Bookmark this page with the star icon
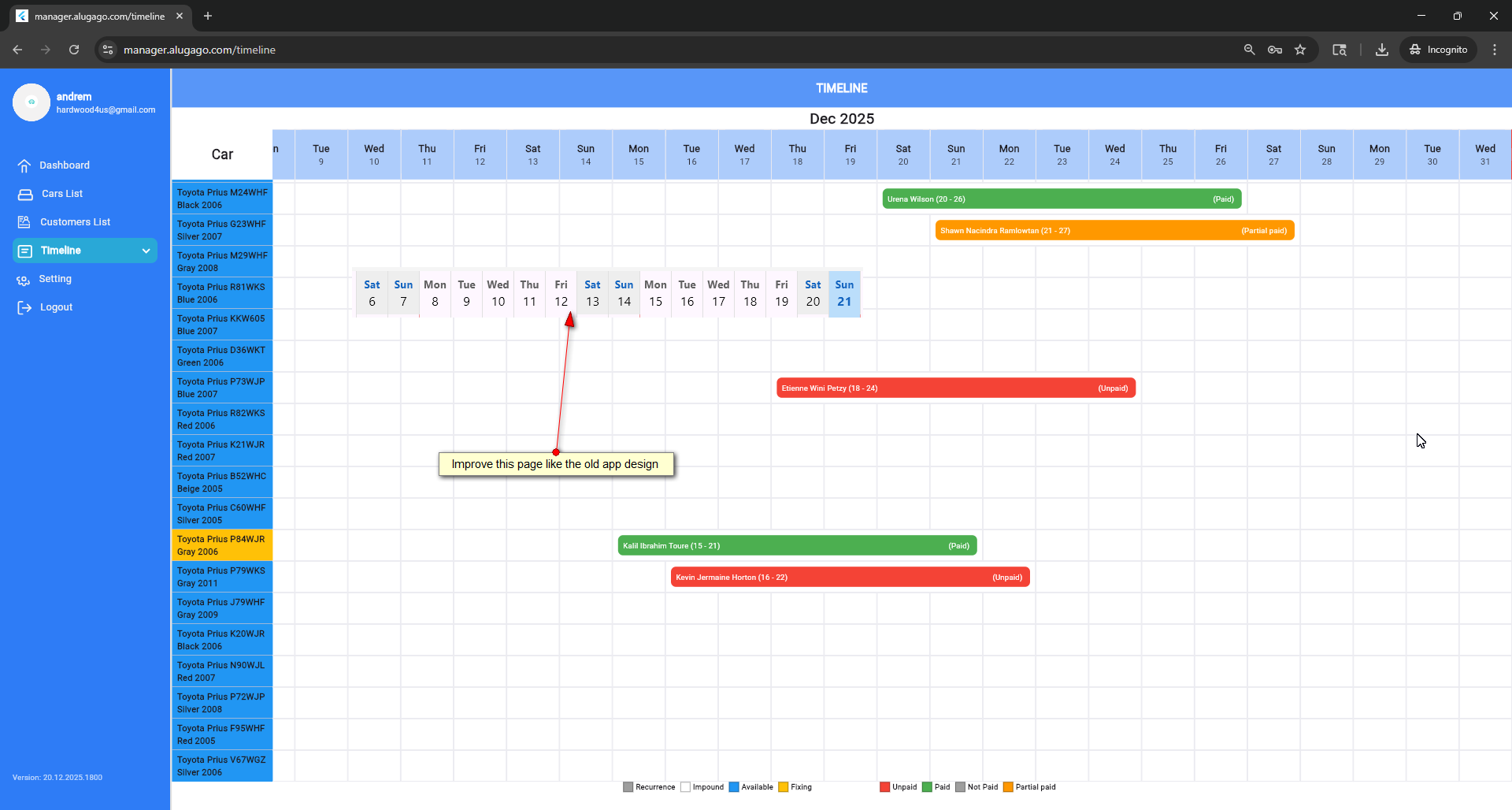 (x=1300, y=50)
